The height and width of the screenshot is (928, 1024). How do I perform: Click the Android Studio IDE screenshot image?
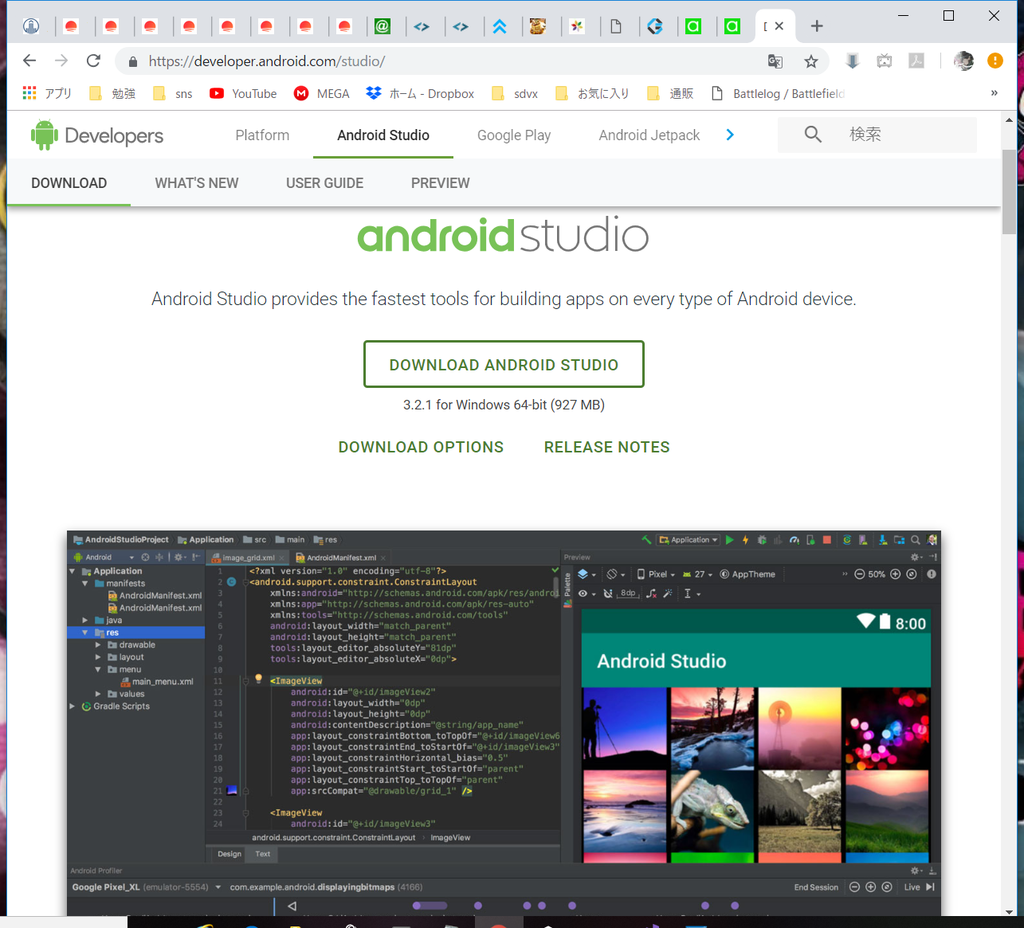(x=504, y=722)
